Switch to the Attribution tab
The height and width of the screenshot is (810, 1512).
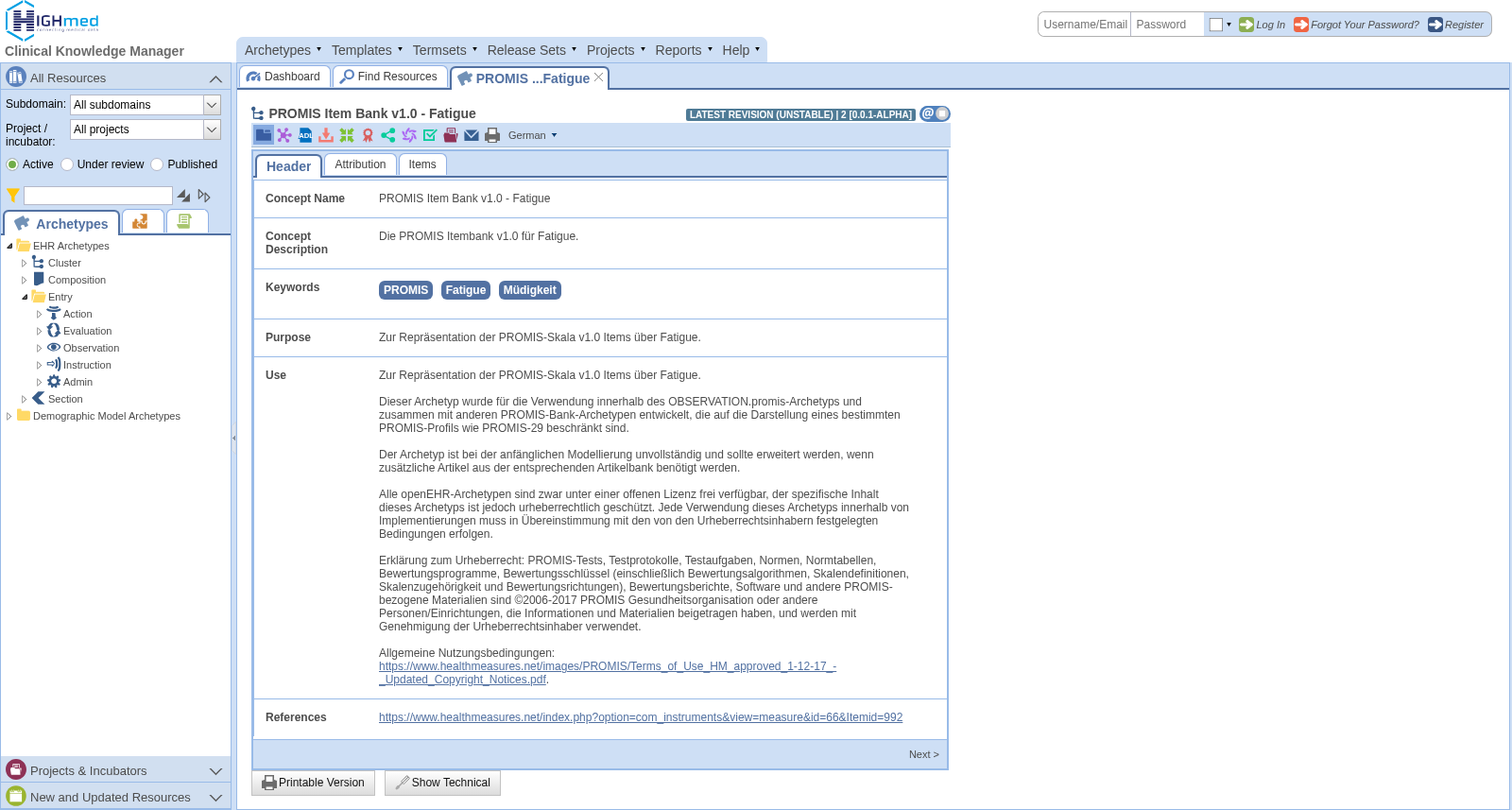pyautogui.click(x=360, y=164)
